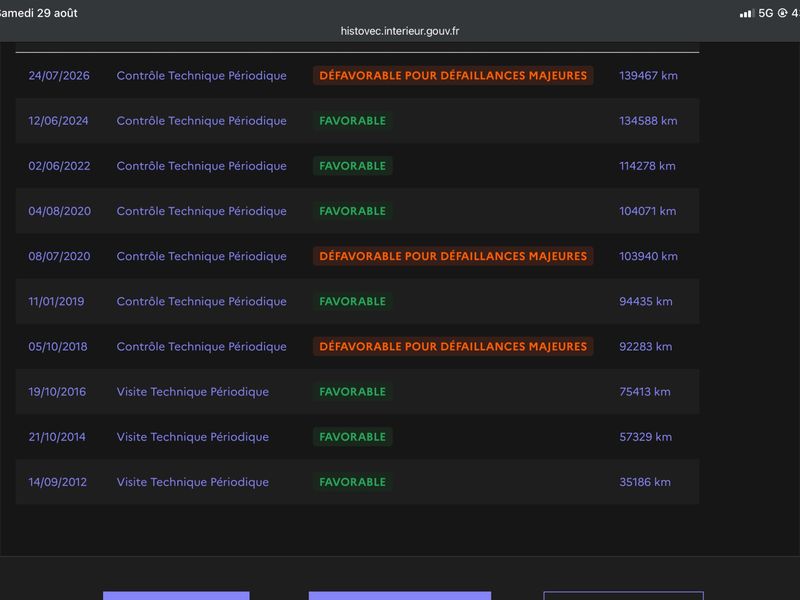Click 'Contrôle Technique Périodique' in the 02/06/2022 row

(x=202, y=166)
